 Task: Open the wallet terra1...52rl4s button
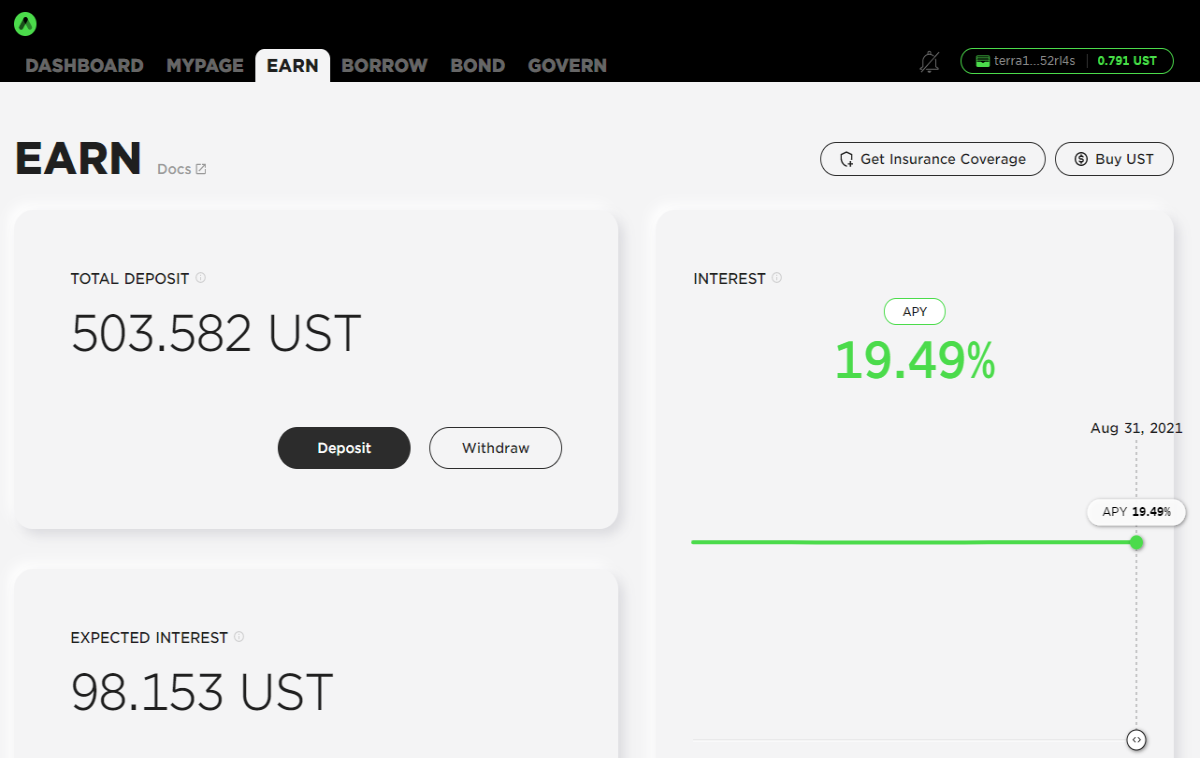[x=1067, y=61]
